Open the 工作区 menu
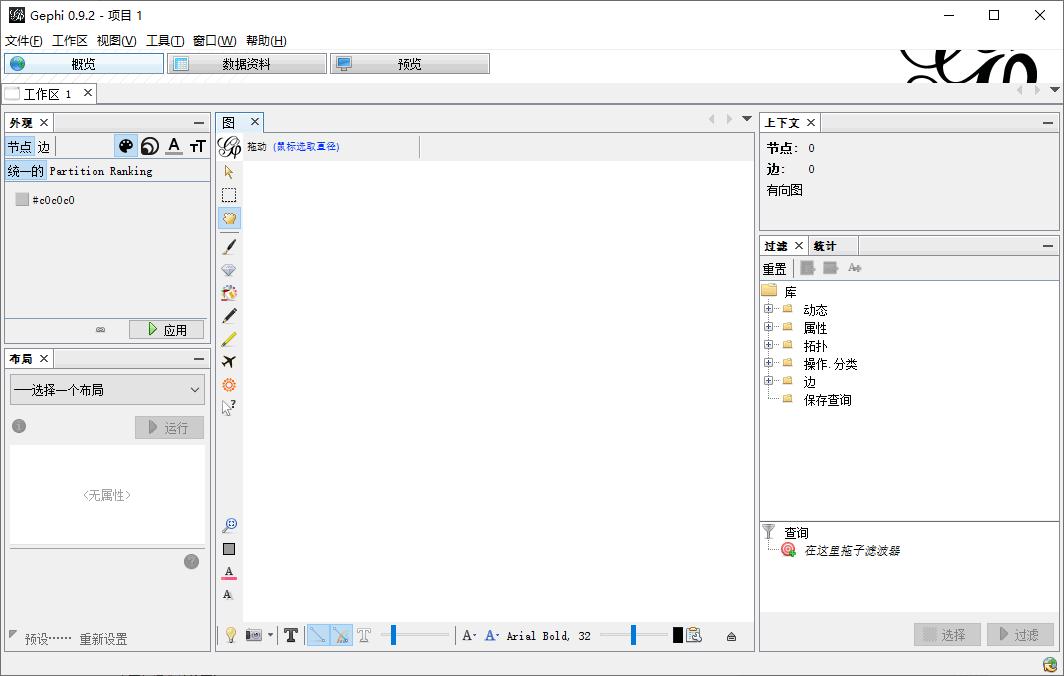Image resolution: width=1064 pixels, height=676 pixels. click(x=70, y=41)
